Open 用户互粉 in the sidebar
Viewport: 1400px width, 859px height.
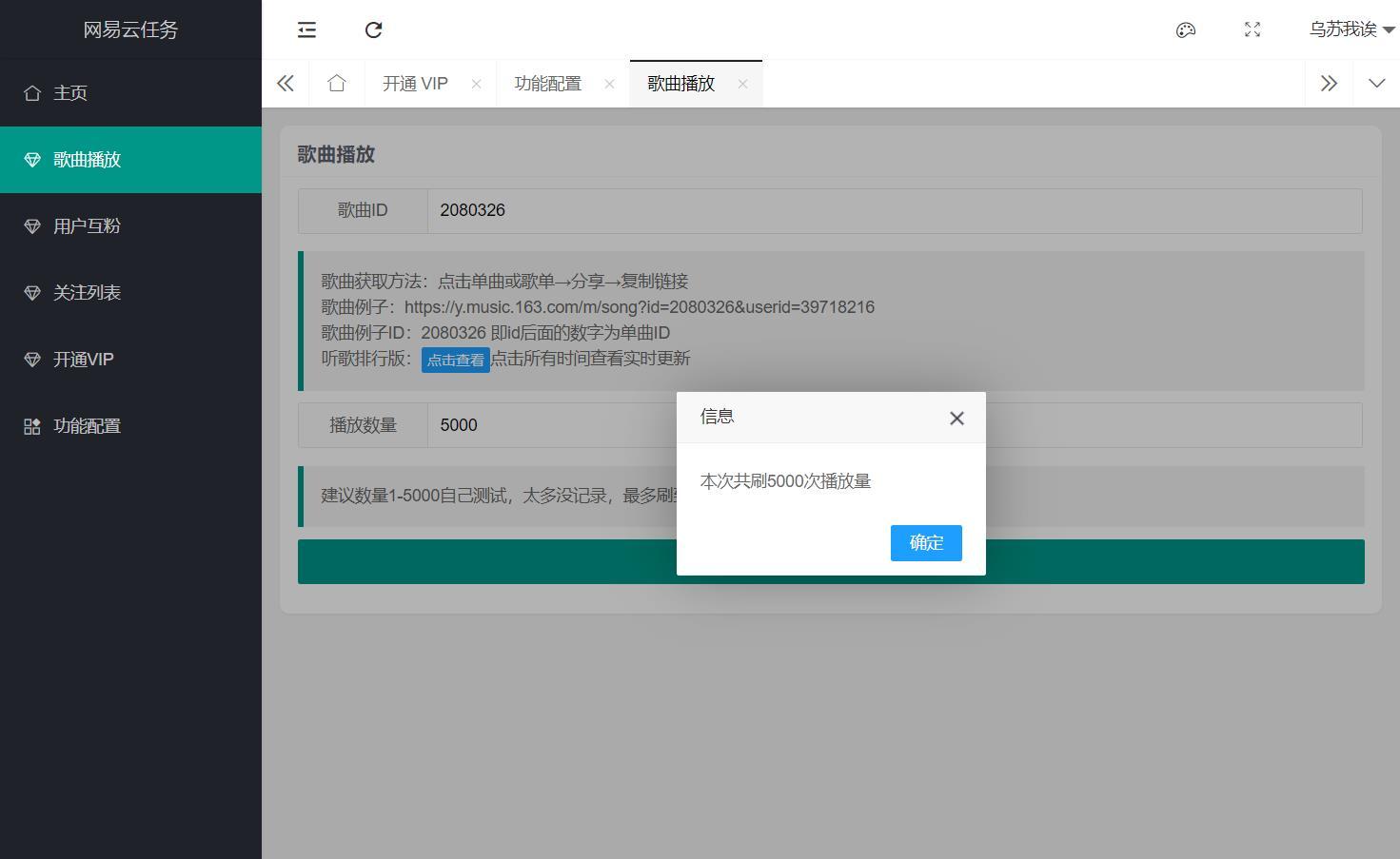click(88, 226)
